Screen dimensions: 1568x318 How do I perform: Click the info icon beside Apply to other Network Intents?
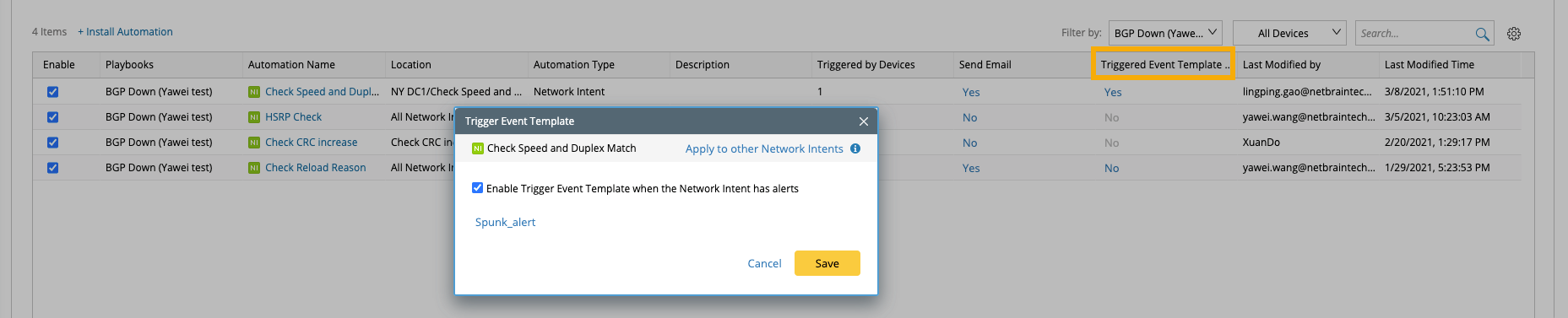pos(855,148)
